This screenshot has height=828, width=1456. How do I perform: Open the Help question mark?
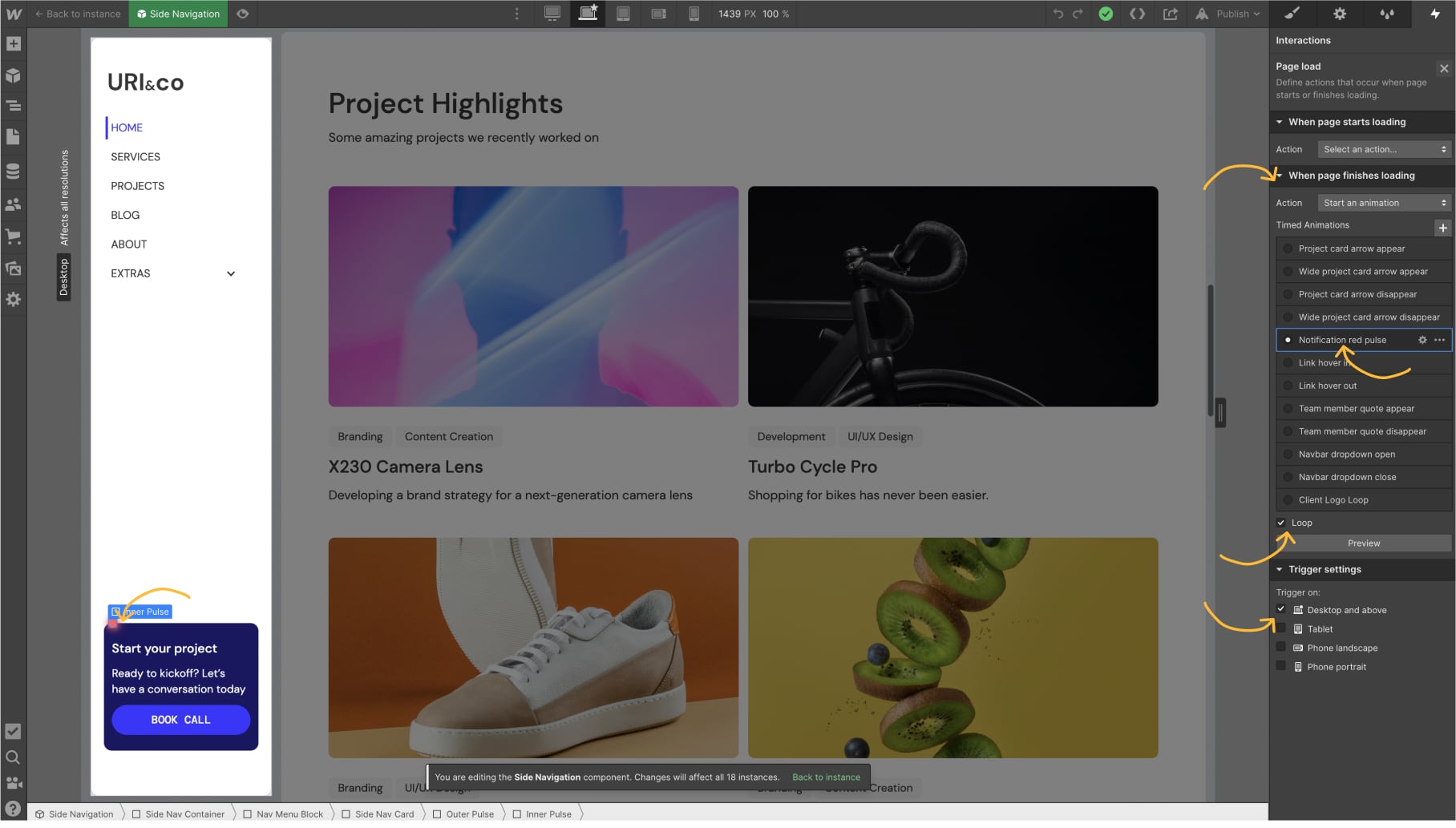tap(14, 809)
